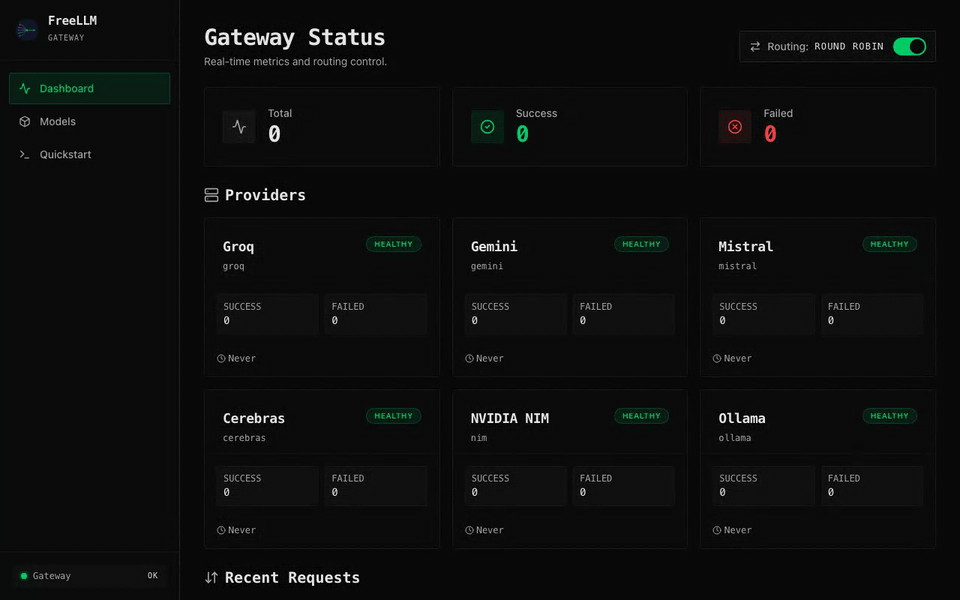
Task: Click the green status dot beside Gateway
Action: click(x=23, y=575)
